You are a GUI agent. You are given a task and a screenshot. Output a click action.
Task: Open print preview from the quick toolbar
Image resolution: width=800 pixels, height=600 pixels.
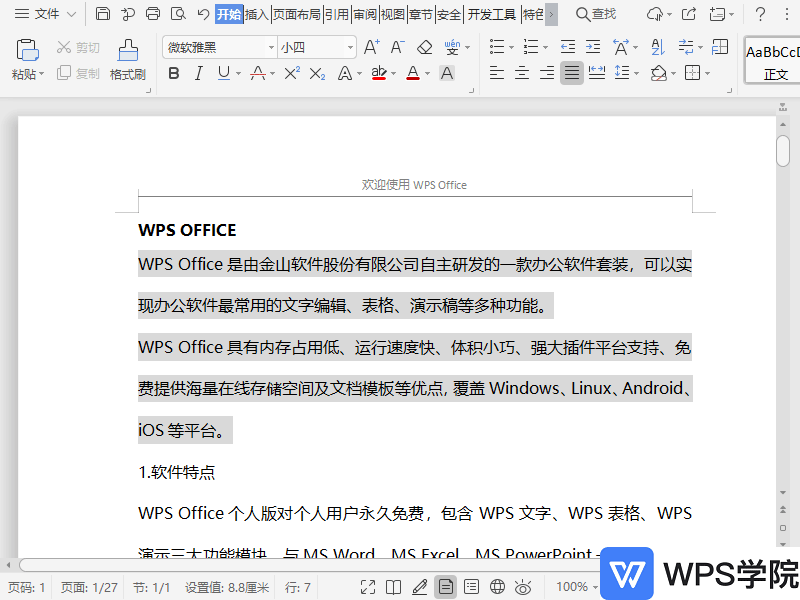pos(178,14)
